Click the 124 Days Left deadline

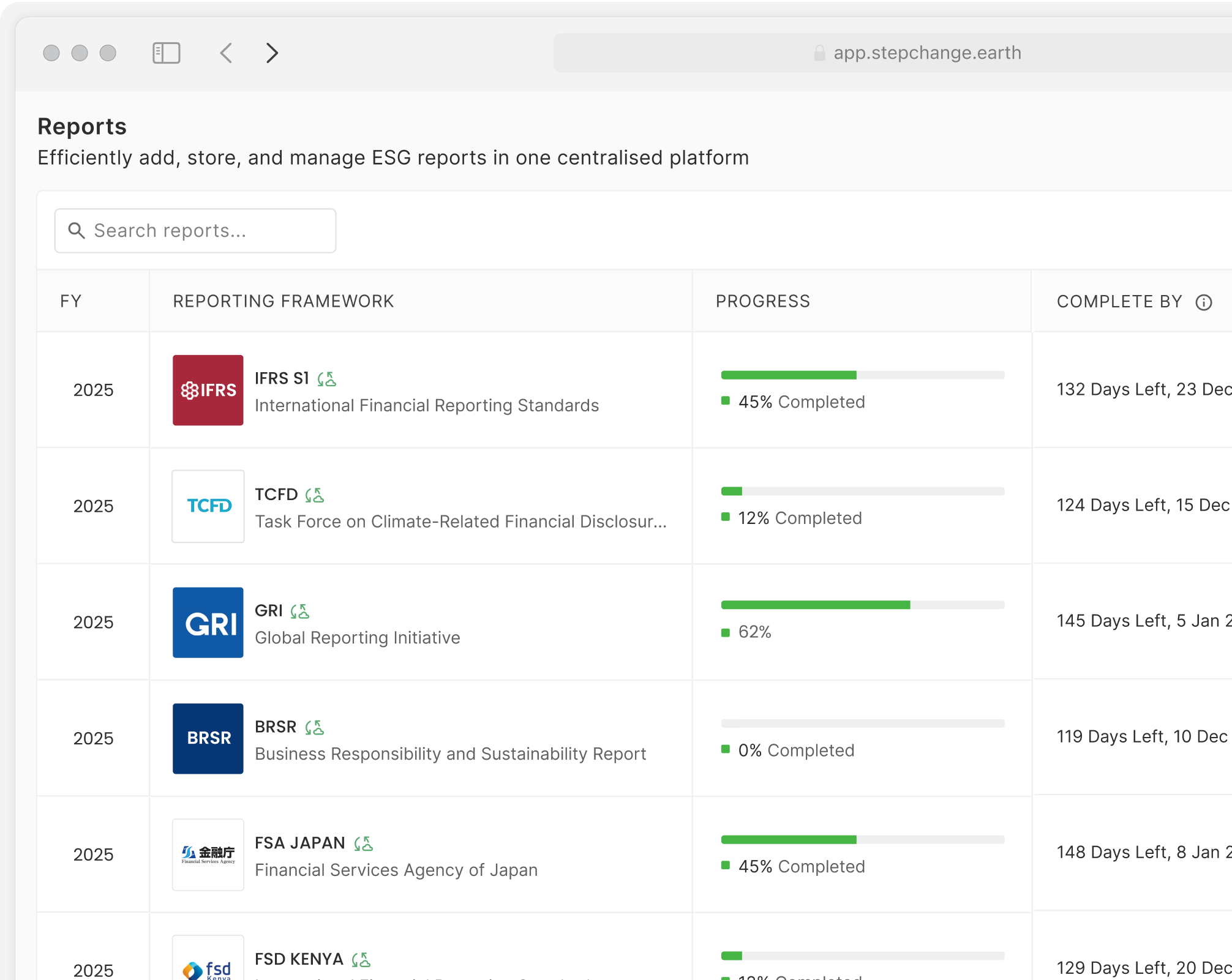pos(1144,505)
